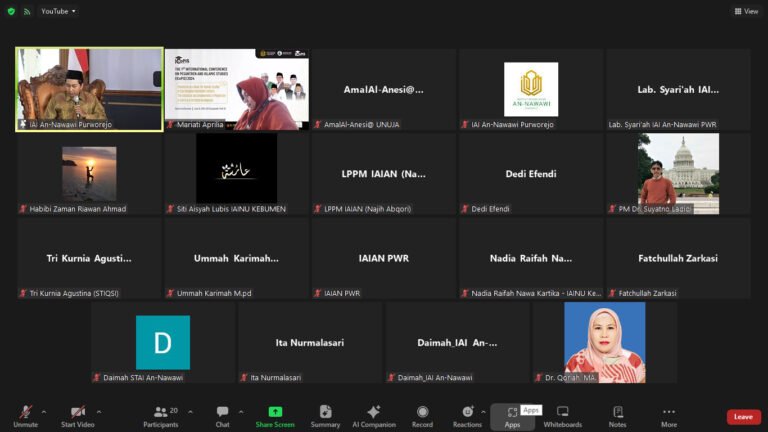Image resolution: width=768 pixels, height=432 pixels.
Task: Open the Apps panel
Action: [x=512, y=417]
